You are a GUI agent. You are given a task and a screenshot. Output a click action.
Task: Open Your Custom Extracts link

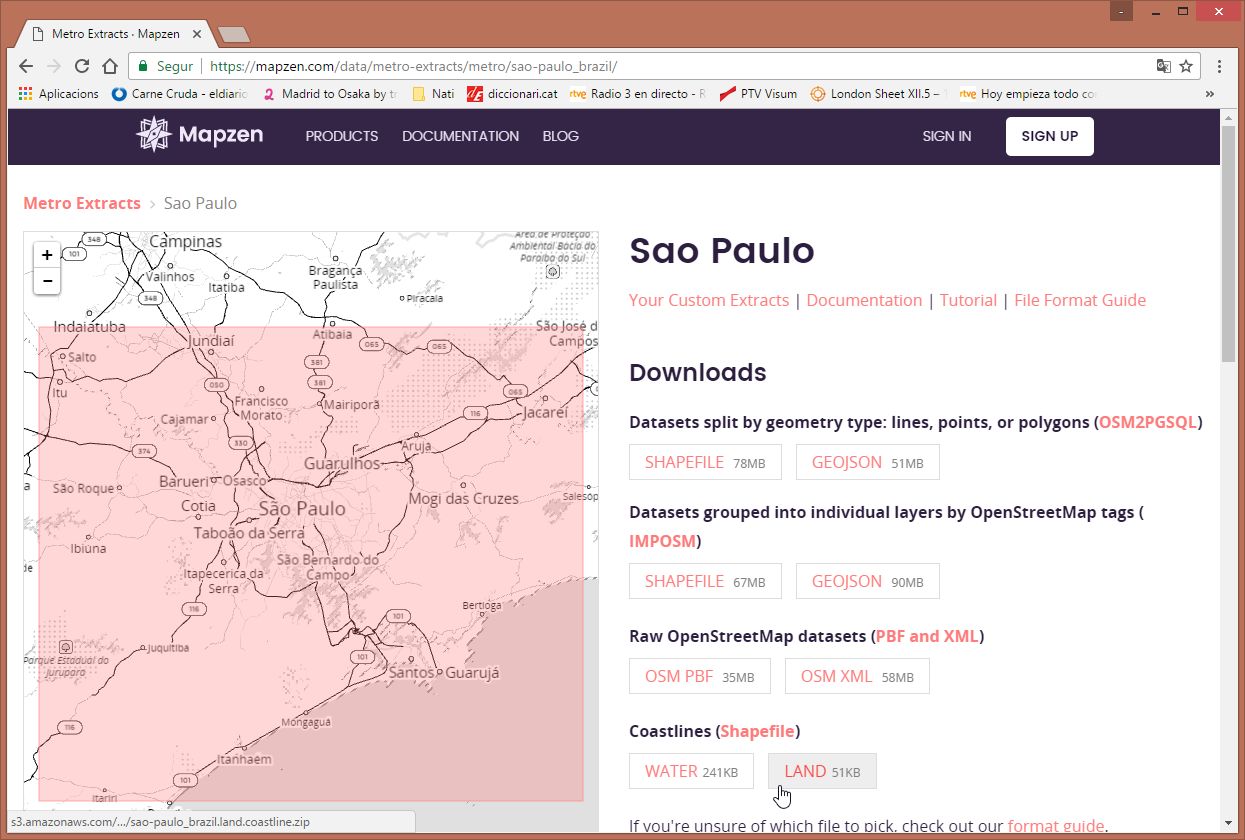pyautogui.click(x=709, y=300)
